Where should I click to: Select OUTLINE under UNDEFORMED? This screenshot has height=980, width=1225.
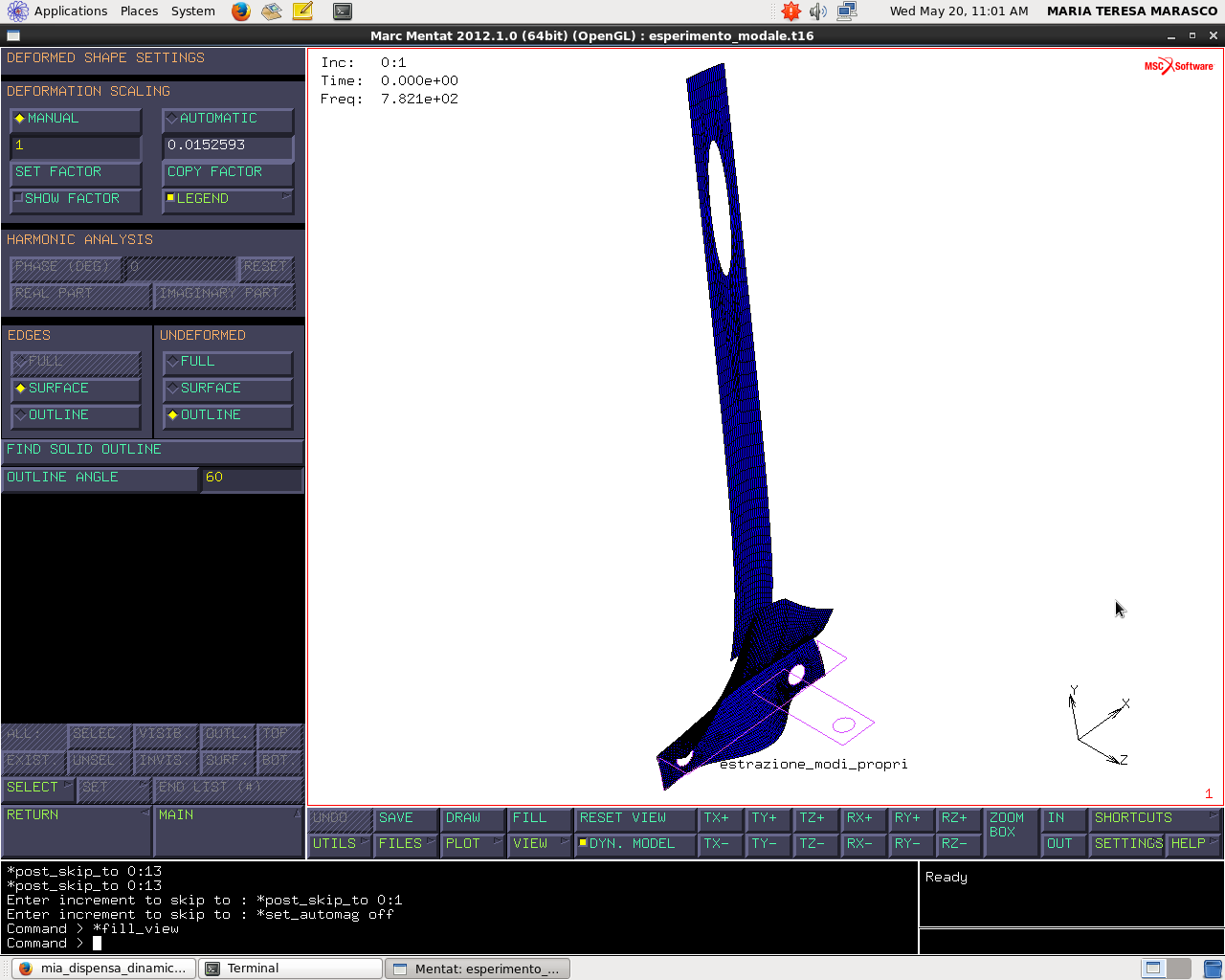(227, 415)
